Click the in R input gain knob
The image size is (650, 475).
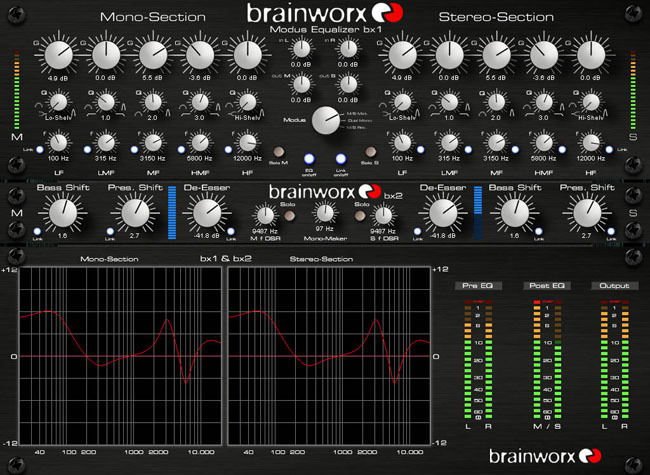point(348,49)
